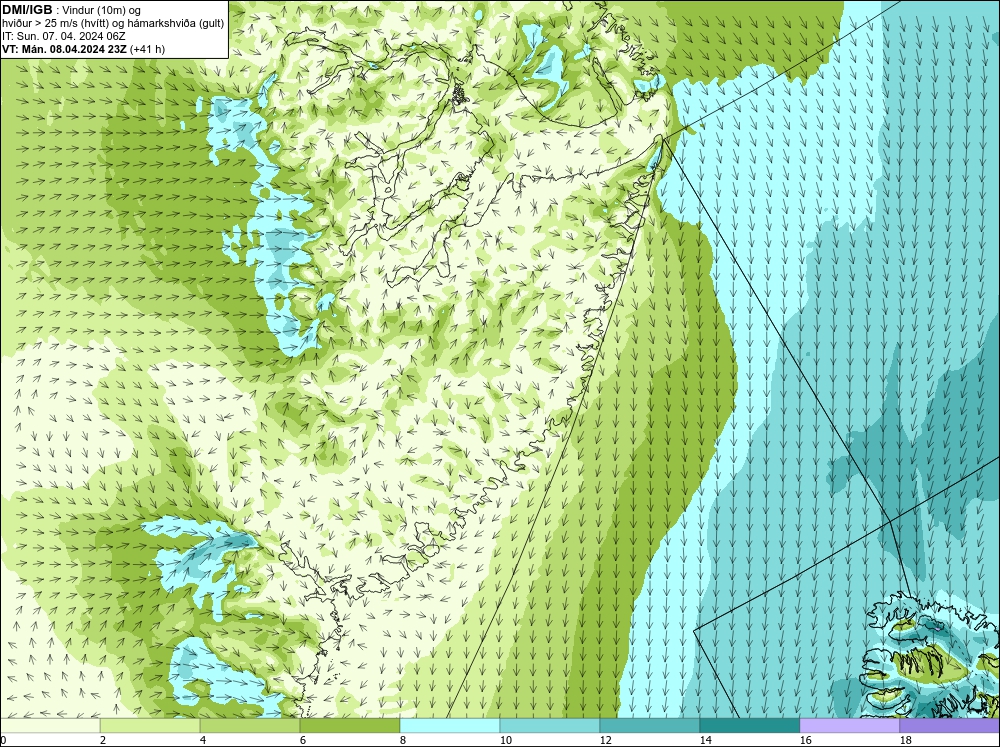Click the valid time 'VT: Mán. 08.04.2024 23Z' line

84,49
